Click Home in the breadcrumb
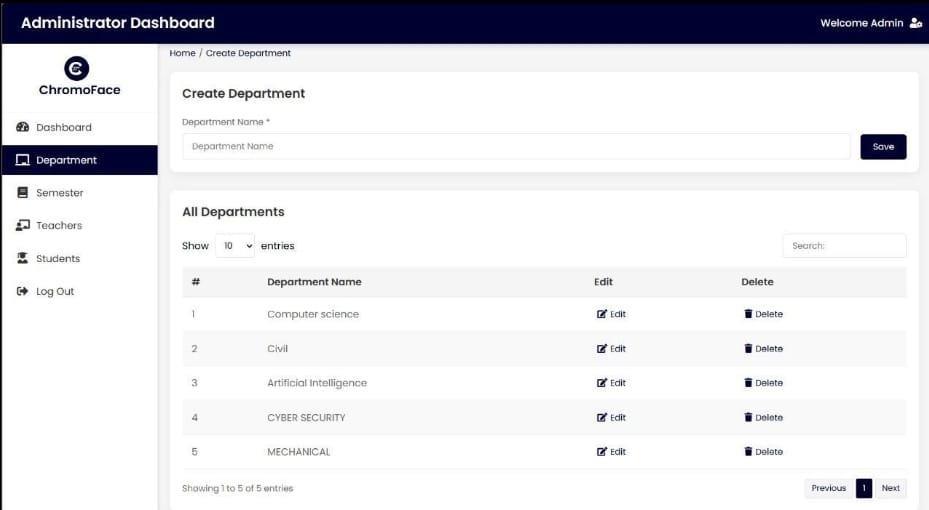Screen dimensions: 929x510 (x=182, y=53)
